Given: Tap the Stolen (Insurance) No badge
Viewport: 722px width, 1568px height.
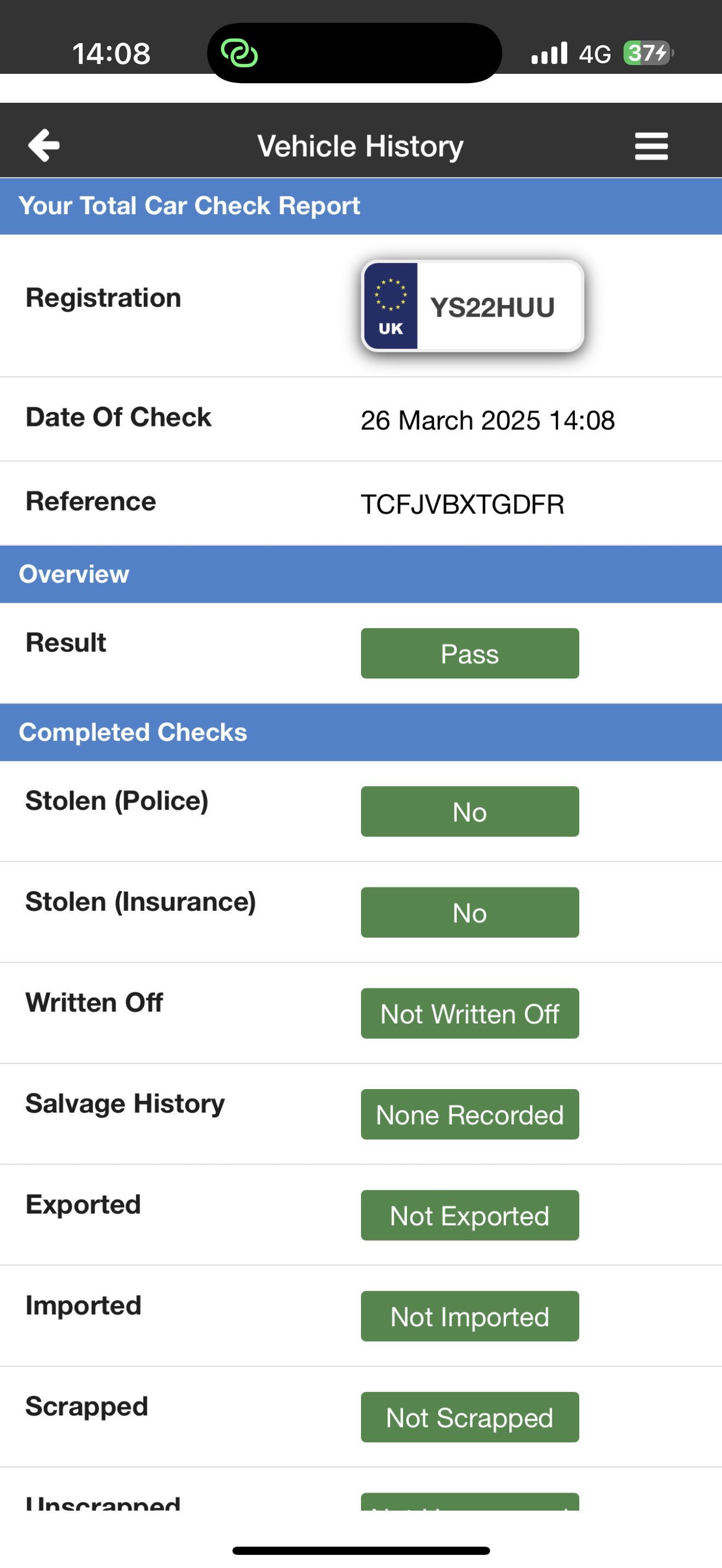Looking at the screenshot, I should coord(470,912).
